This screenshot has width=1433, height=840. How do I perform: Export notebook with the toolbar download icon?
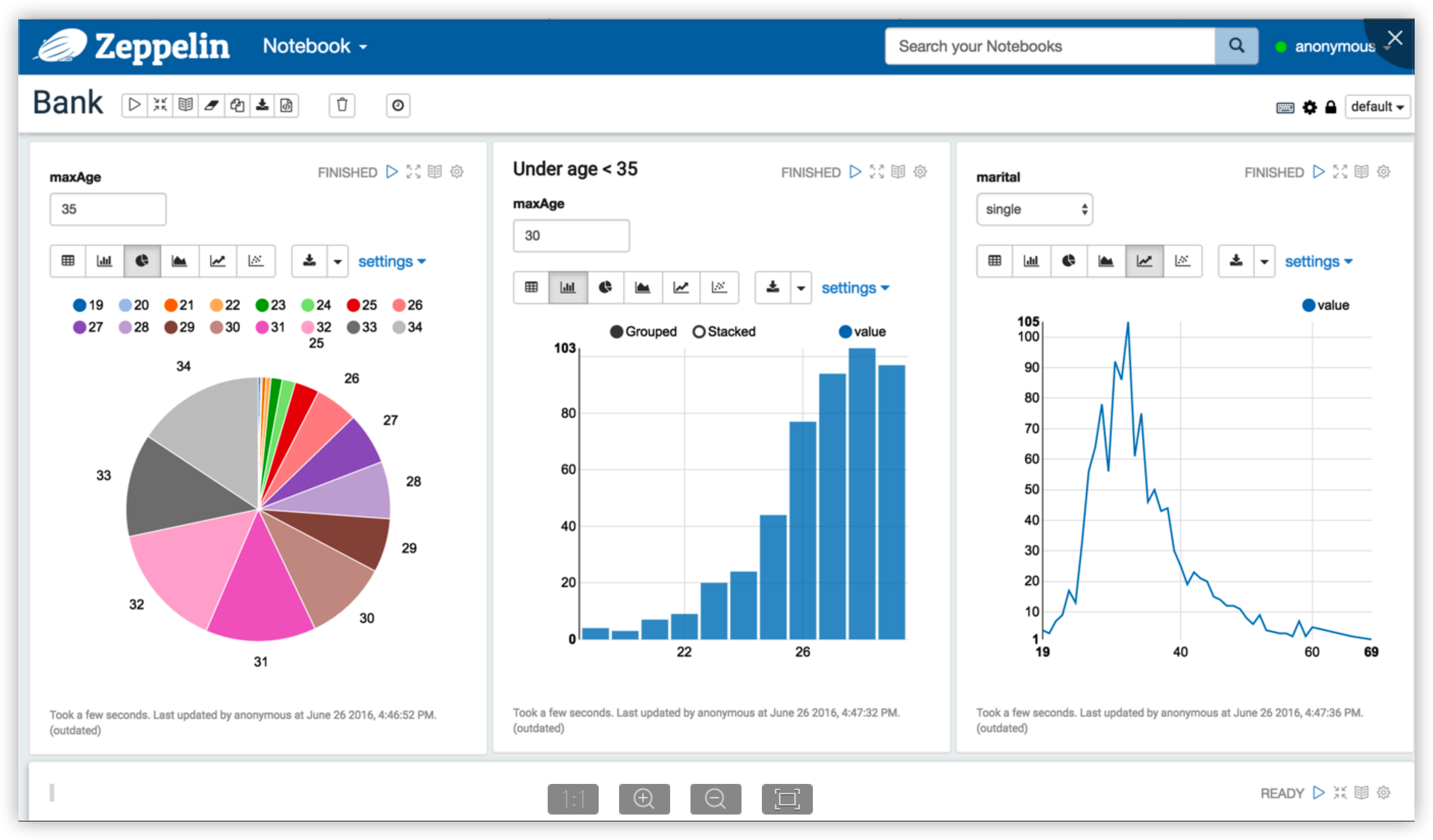[x=262, y=105]
